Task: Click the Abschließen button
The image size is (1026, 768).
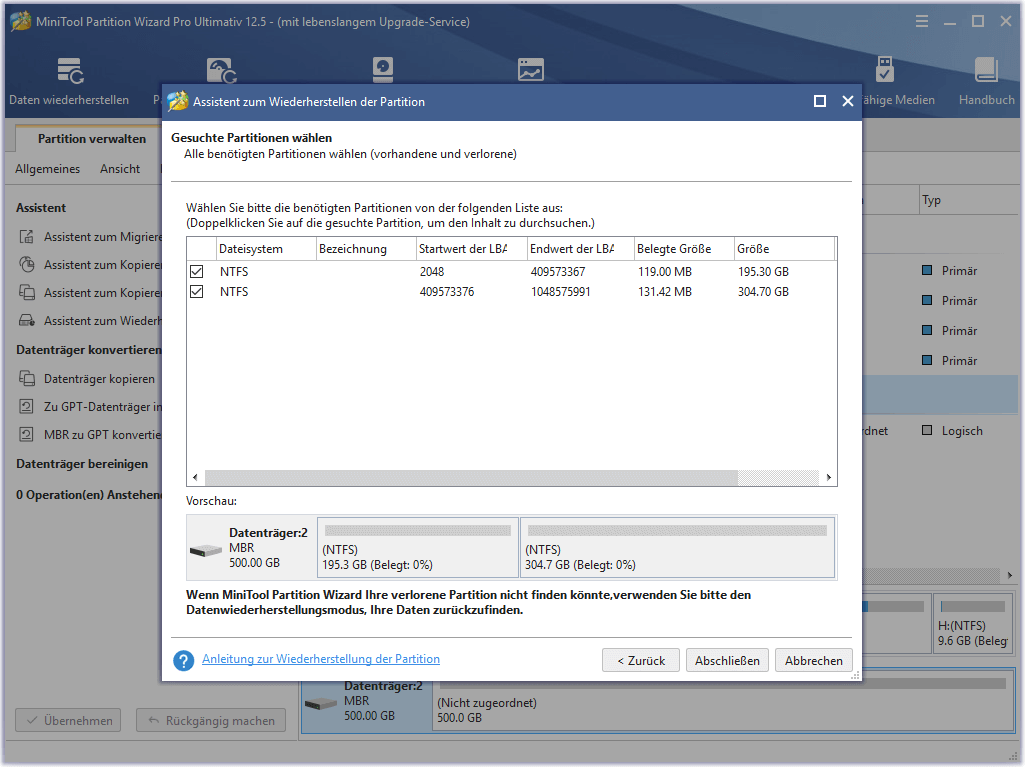Action: pyautogui.click(x=727, y=661)
